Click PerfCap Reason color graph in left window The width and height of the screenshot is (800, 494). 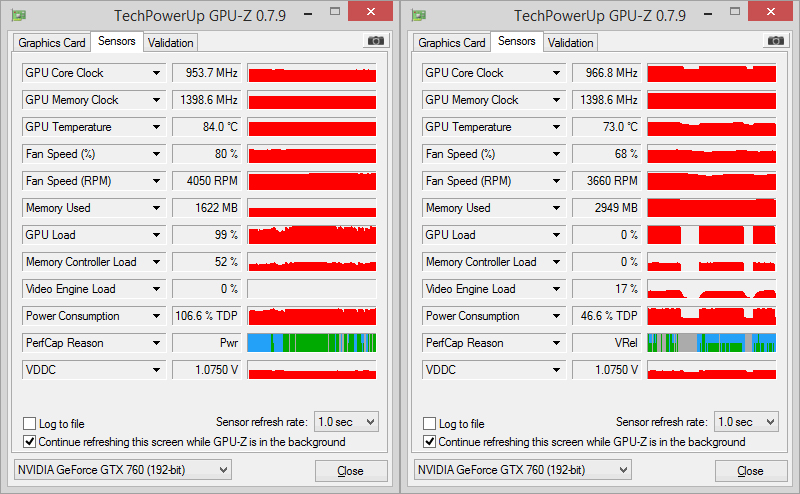click(312, 343)
